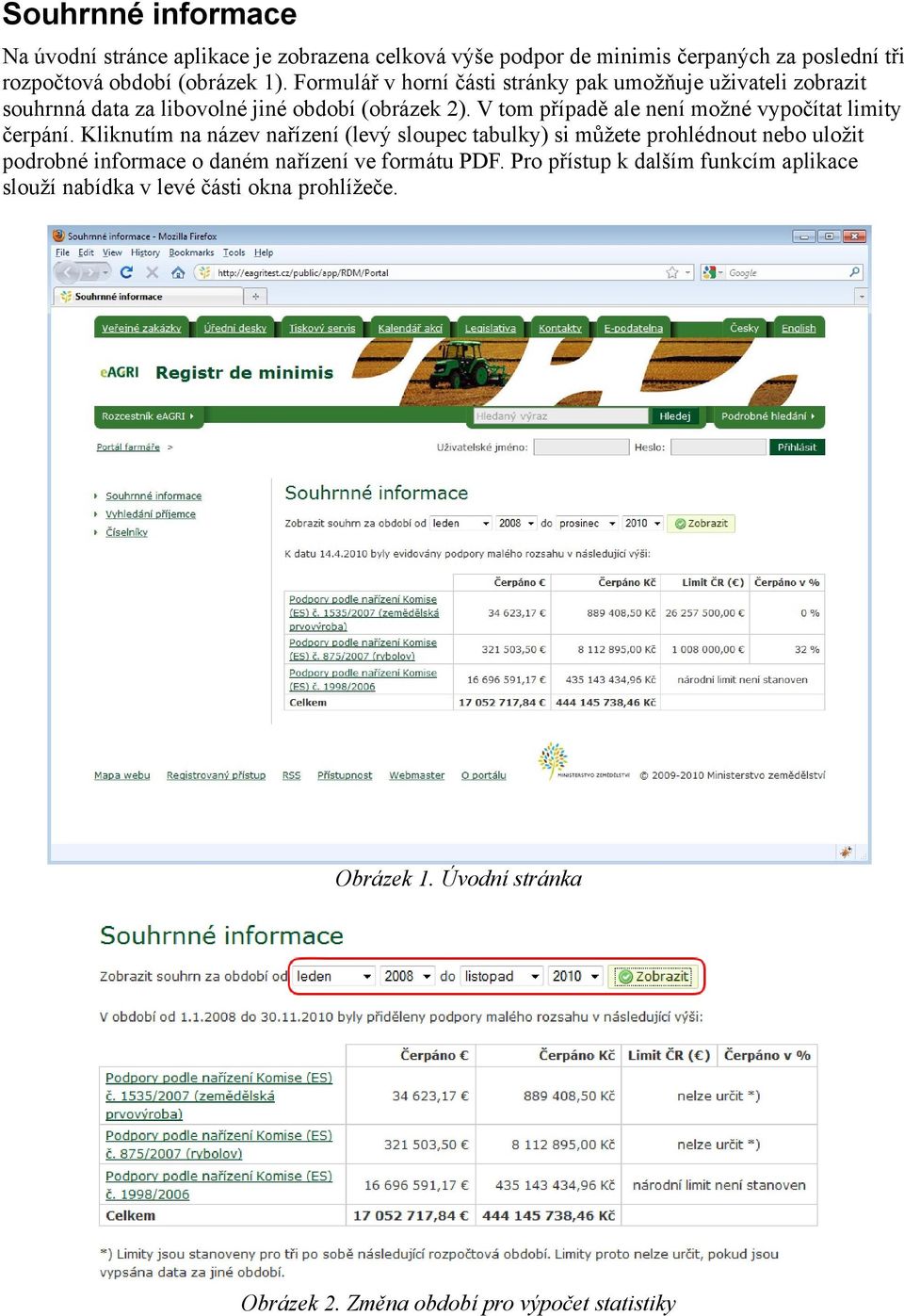Screen dimensions: 904x1316
Task: Open Firefox History menu
Action: click(145, 252)
